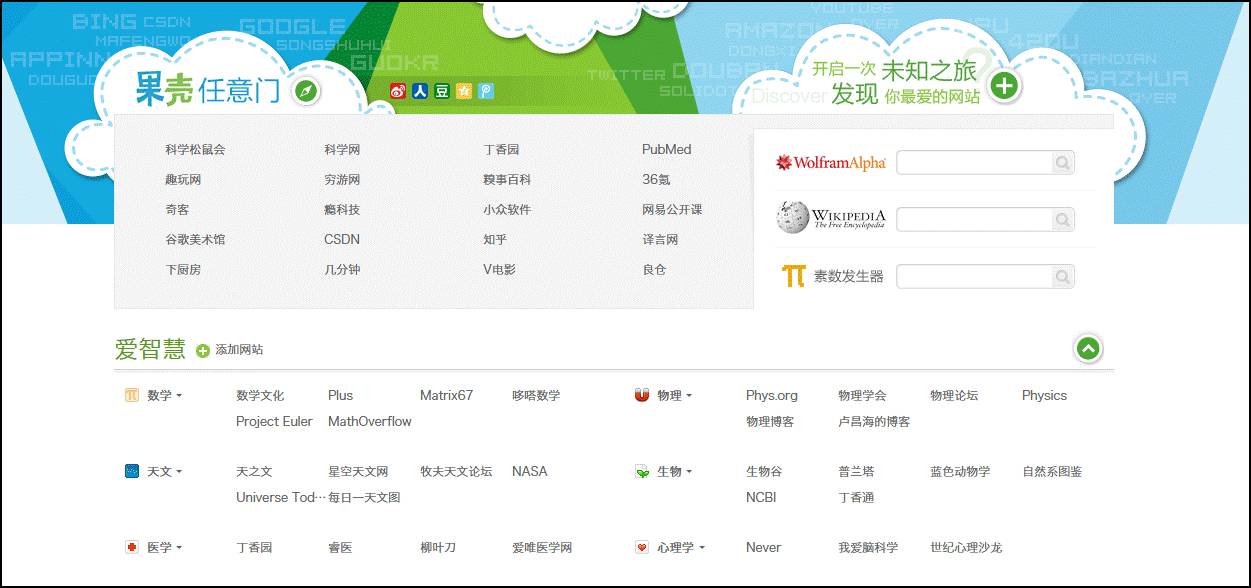This screenshot has width=1251, height=588.
Task: Click the Wikipedia search magnifier button
Action: [1062, 219]
